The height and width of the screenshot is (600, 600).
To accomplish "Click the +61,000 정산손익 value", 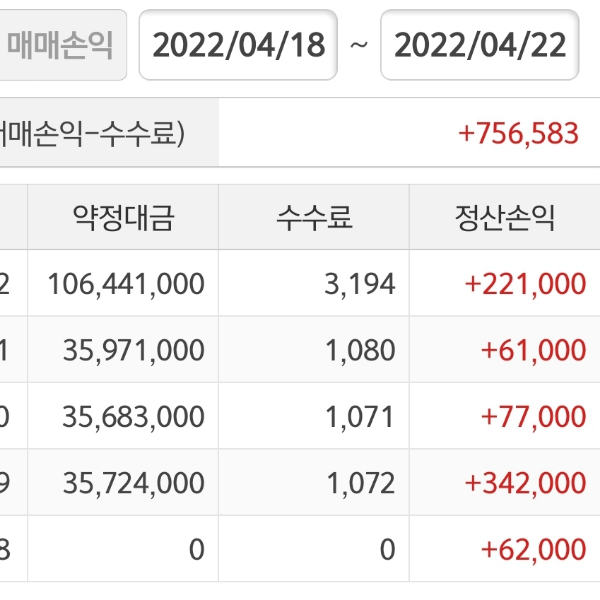I will (533, 350).
